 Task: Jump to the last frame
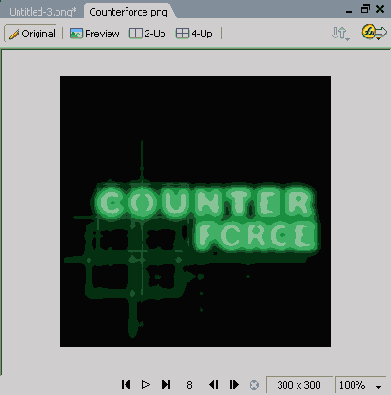click(x=166, y=384)
